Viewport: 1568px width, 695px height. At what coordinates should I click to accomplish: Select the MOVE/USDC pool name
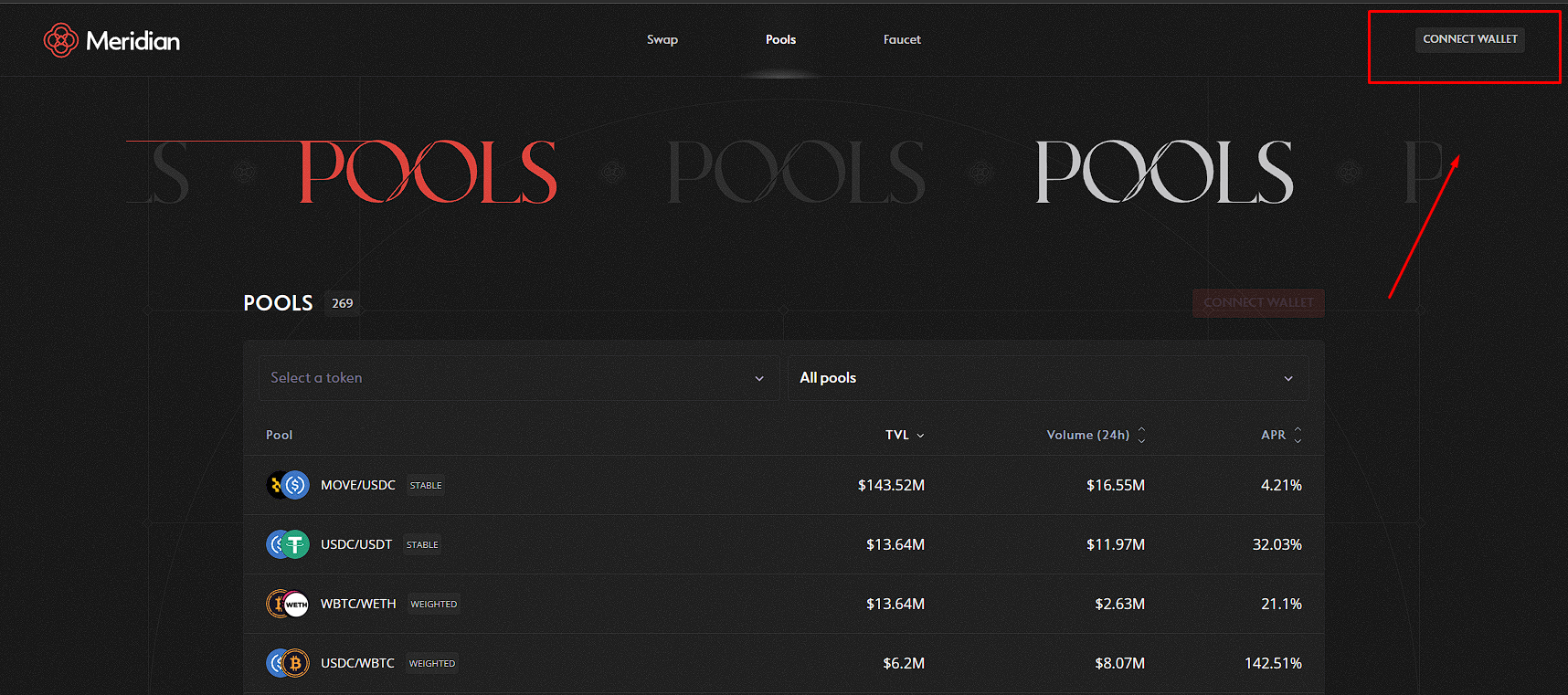tap(358, 485)
